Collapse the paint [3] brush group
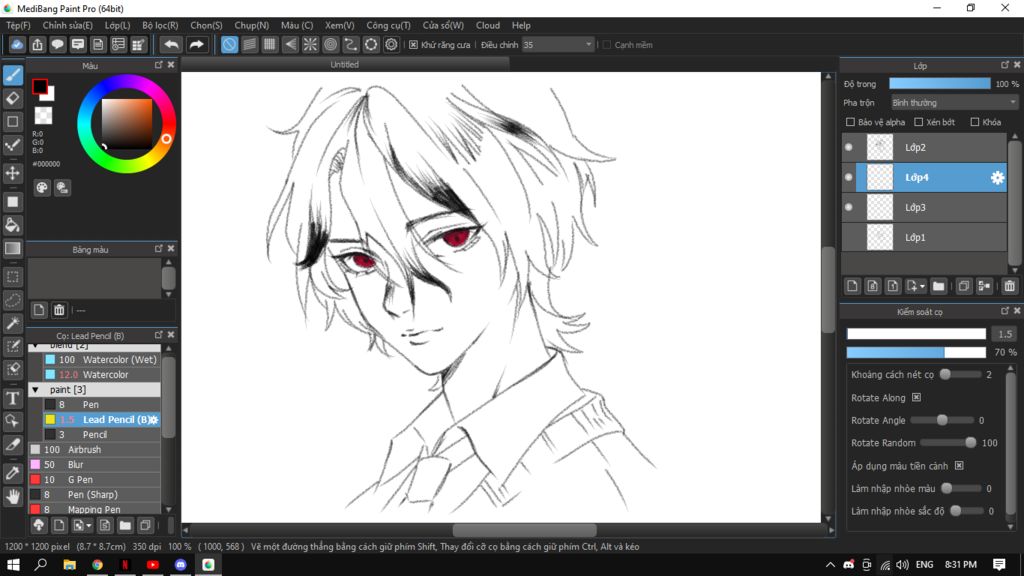 point(36,390)
